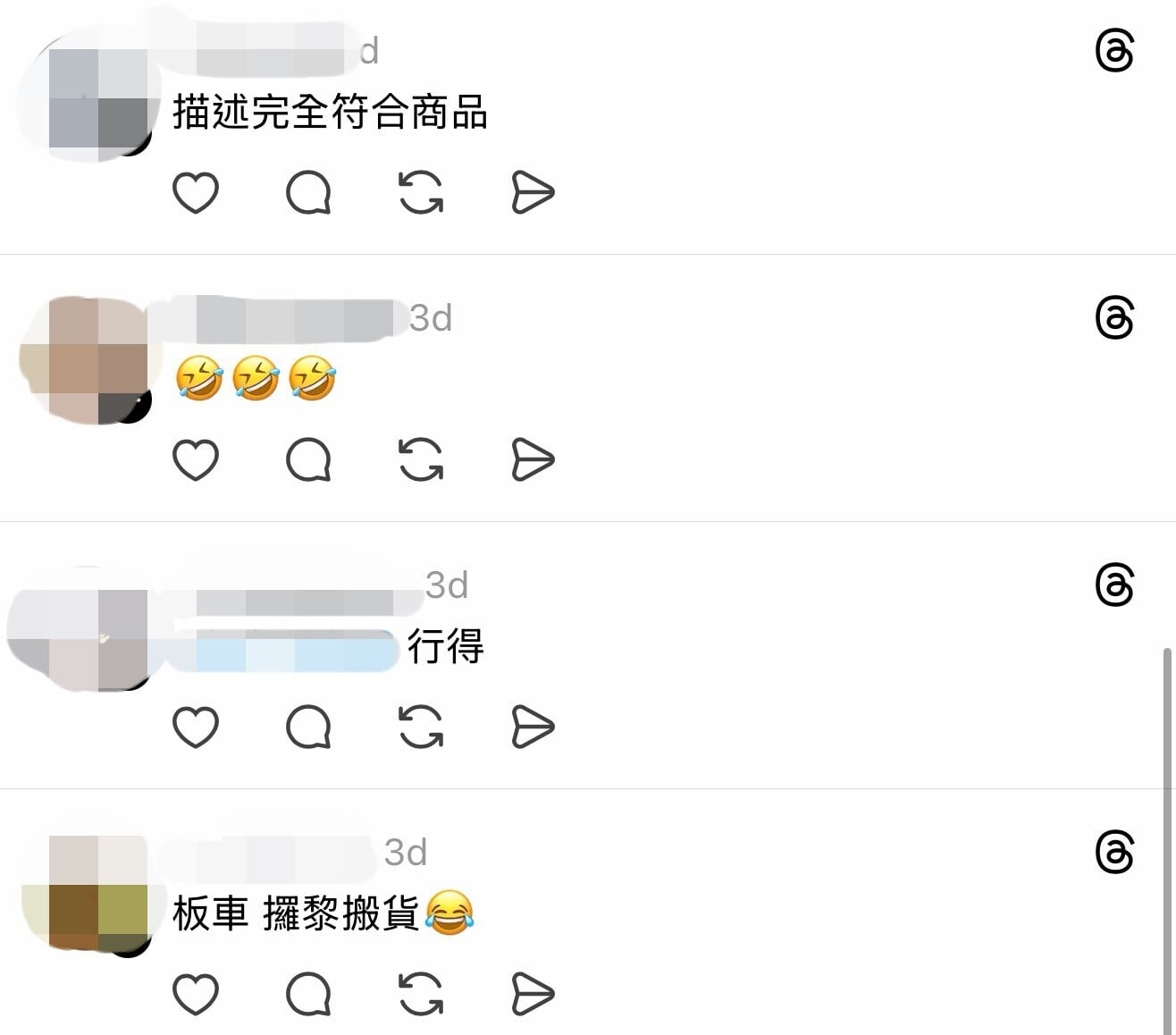1176x1035 pixels.
Task: Share the 行得 comment via arrow
Action: tap(533, 727)
